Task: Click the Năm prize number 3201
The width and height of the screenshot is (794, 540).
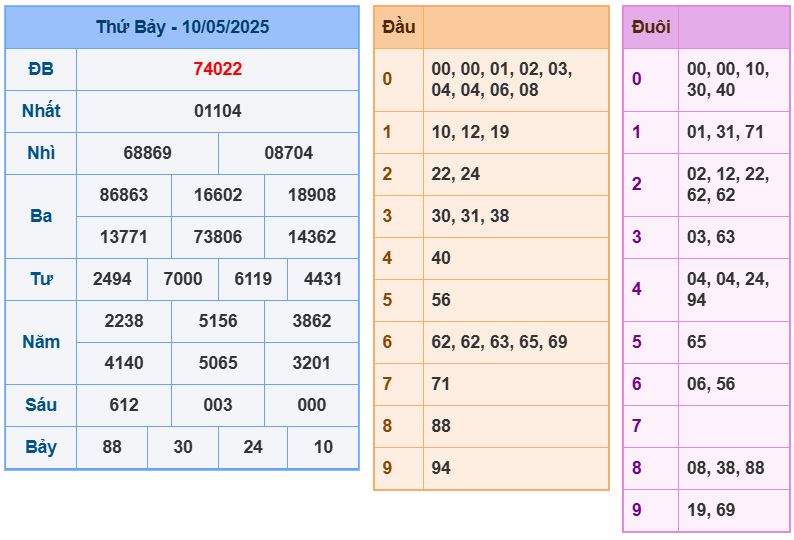Action: [312, 363]
